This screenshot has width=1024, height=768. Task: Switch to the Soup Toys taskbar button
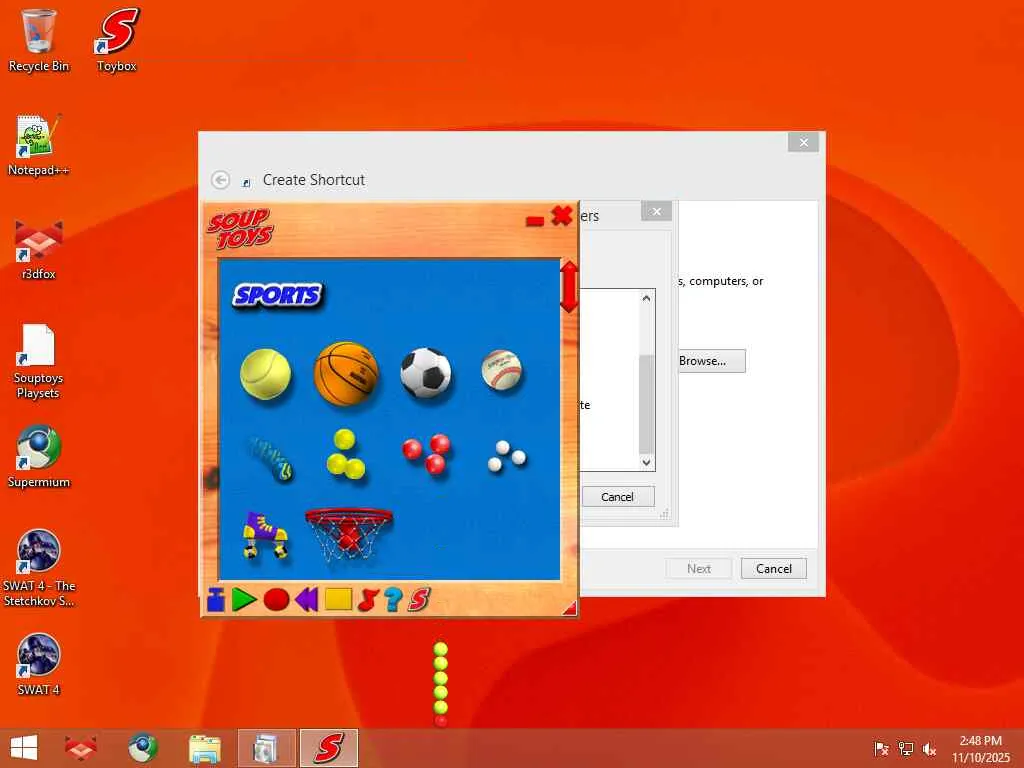point(329,748)
